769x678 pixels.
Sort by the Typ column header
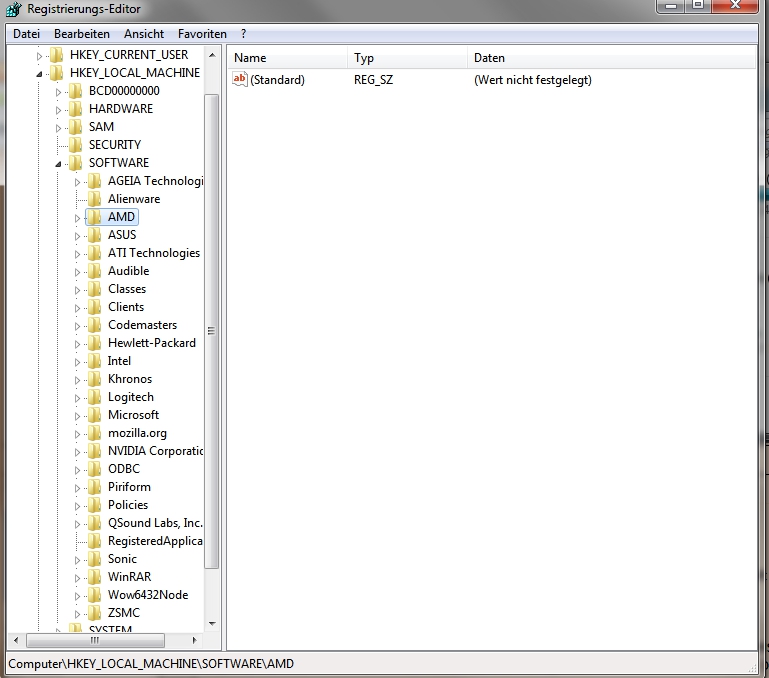[x=408, y=57]
